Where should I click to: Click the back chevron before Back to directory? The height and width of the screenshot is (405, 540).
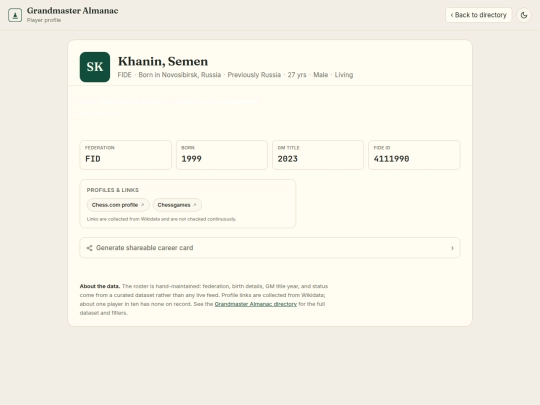tap(452, 15)
